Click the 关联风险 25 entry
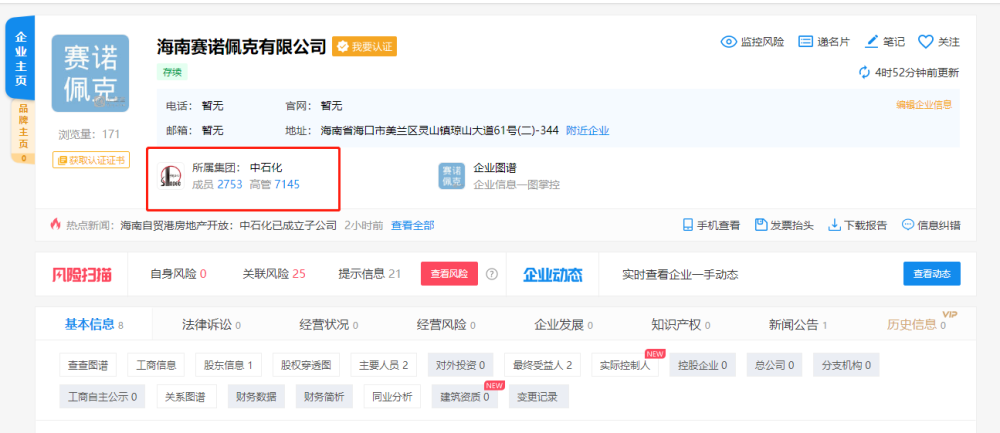 click(x=274, y=274)
